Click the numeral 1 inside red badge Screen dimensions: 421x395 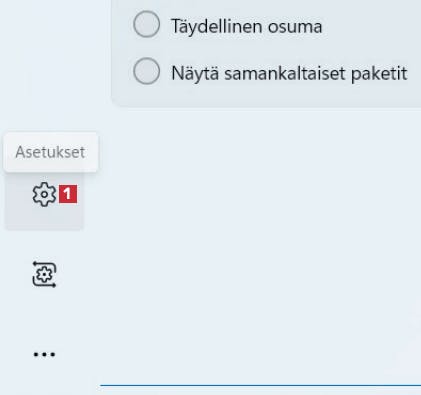[x=68, y=194]
